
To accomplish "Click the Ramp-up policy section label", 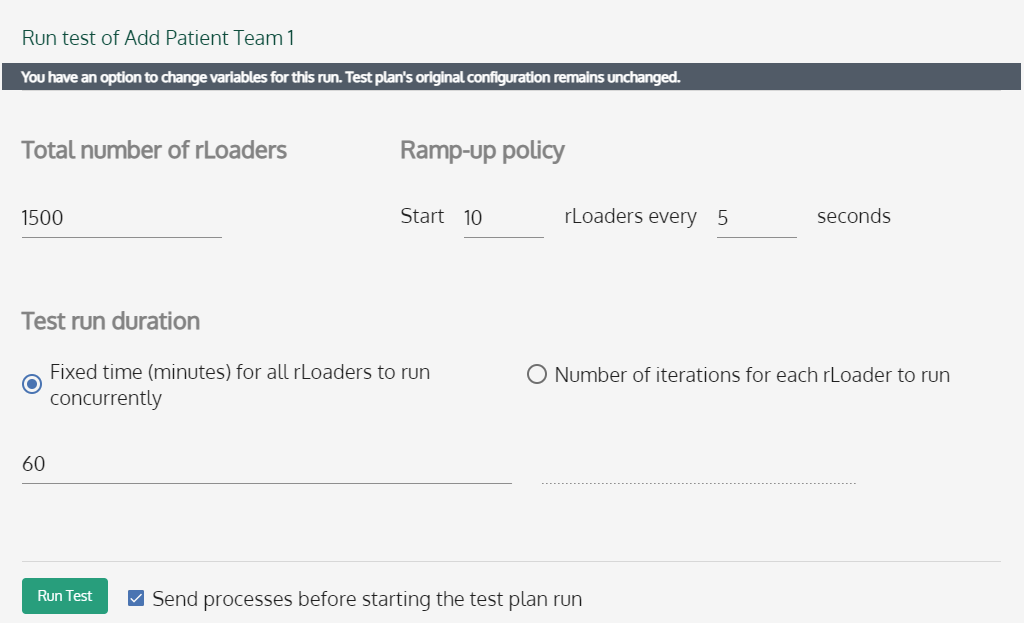I will pos(482,150).
